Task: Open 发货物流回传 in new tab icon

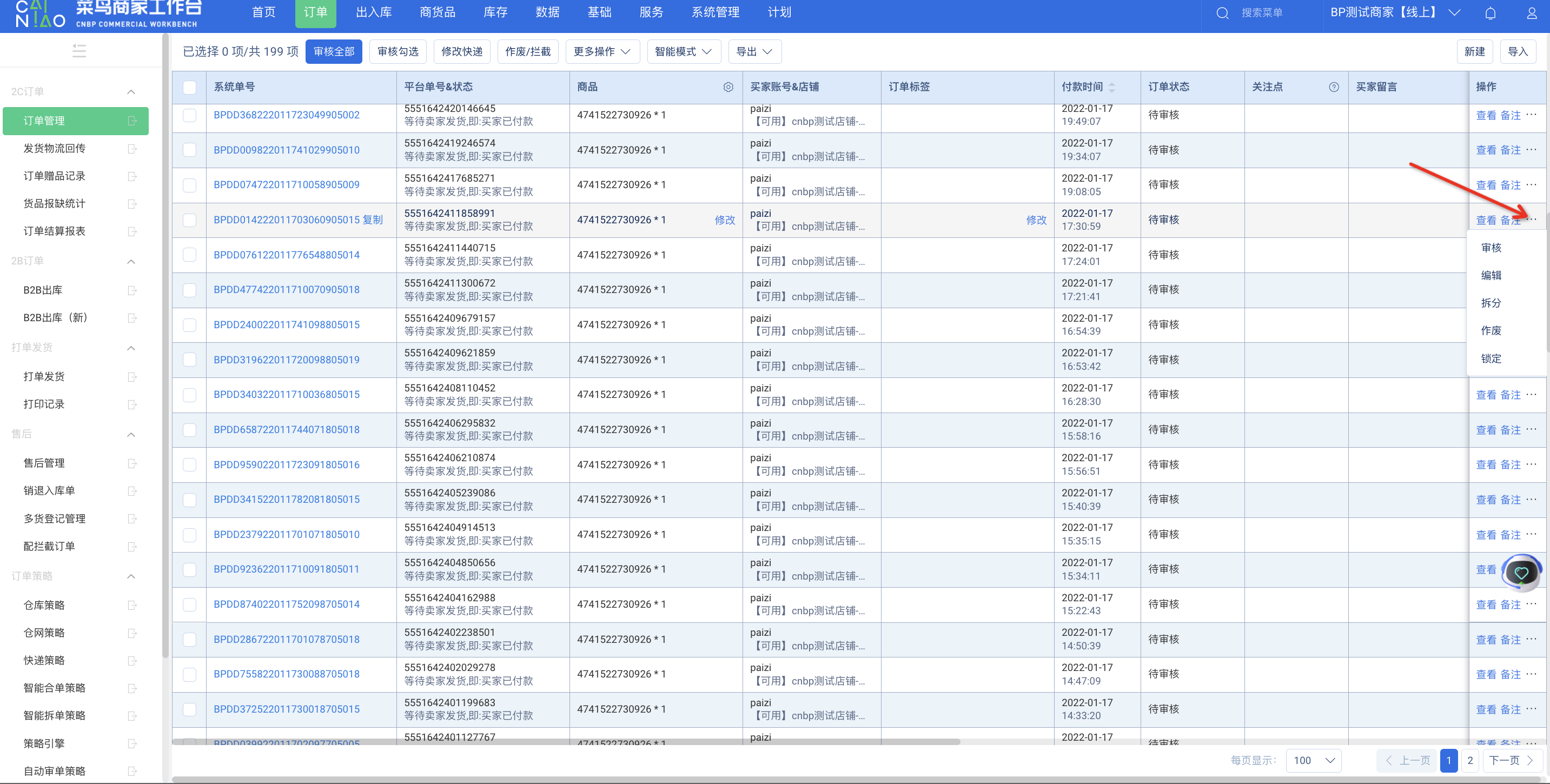Action: [x=133, y=149]
